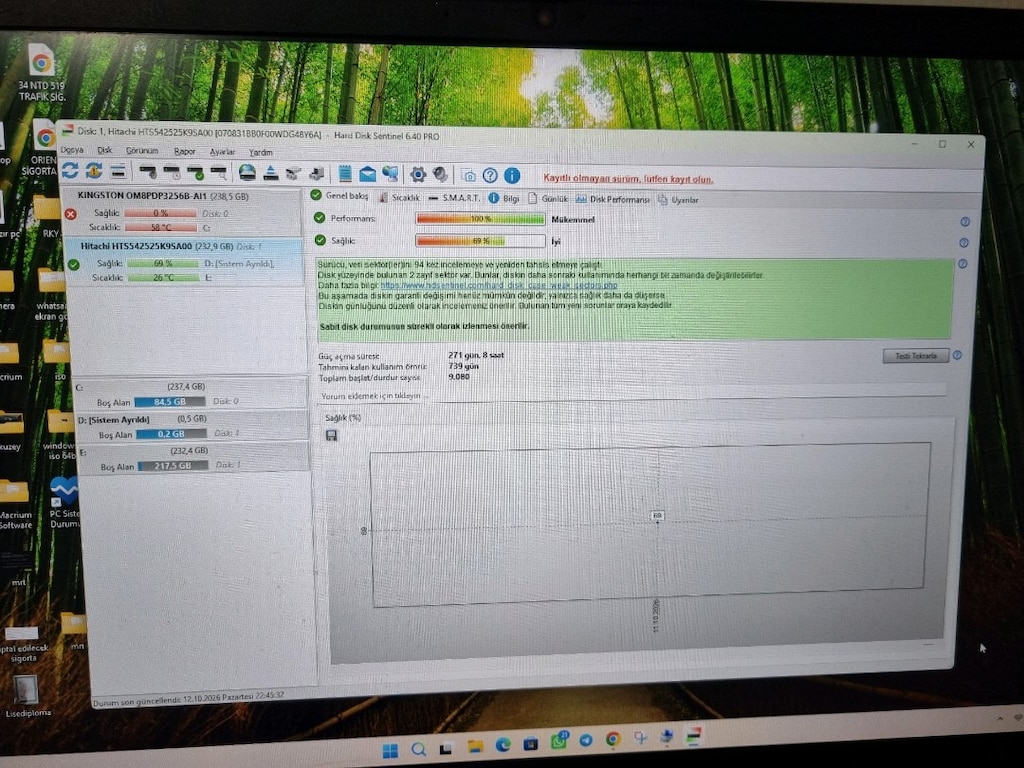This screenshot has width=1024, height=768.
Task: Select the Hitachi HTS542525K9SA00 disk entry
Action: [x=184, y=262]
